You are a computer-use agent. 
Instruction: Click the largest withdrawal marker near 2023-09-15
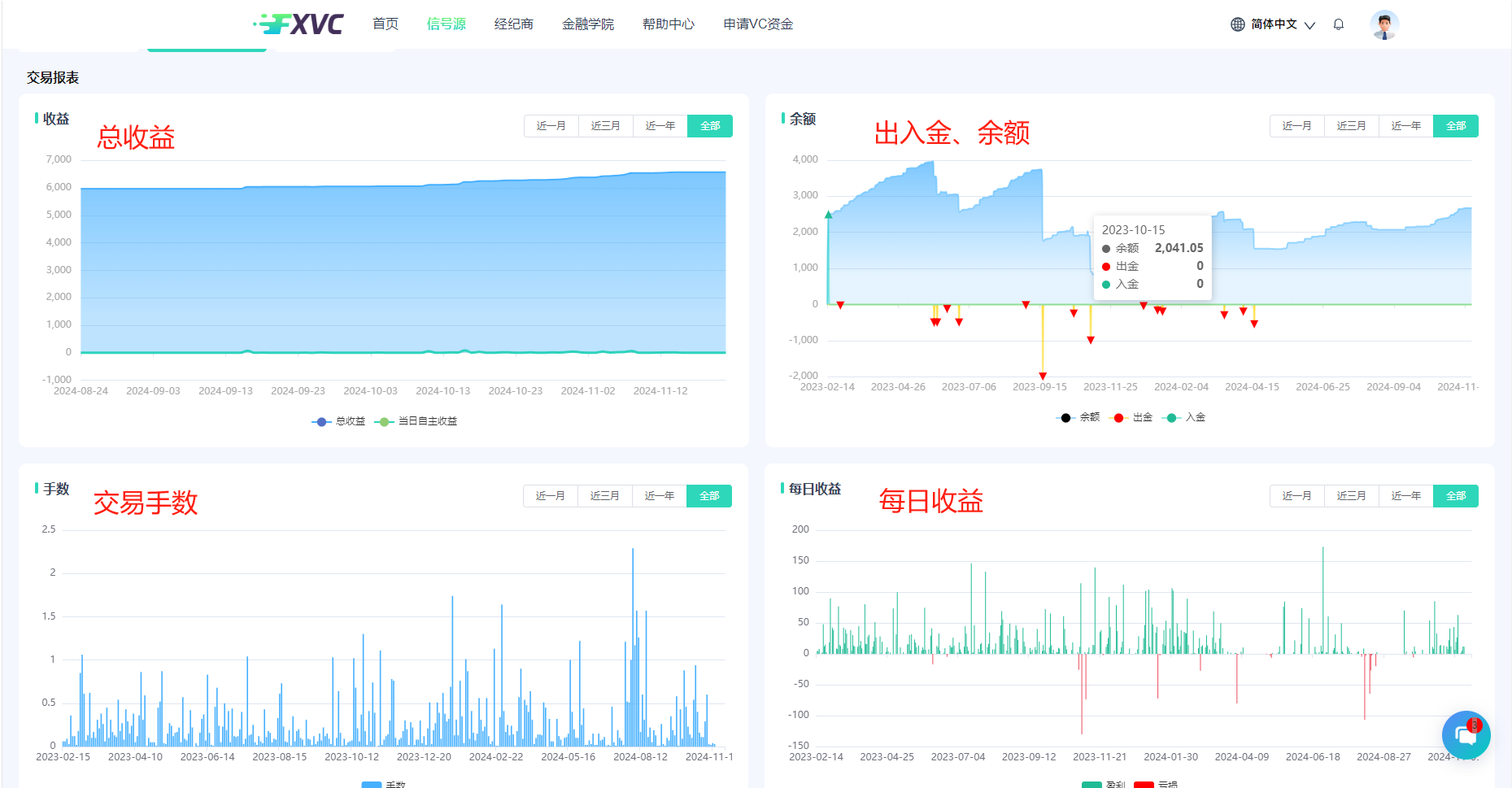pos(1043,376)
